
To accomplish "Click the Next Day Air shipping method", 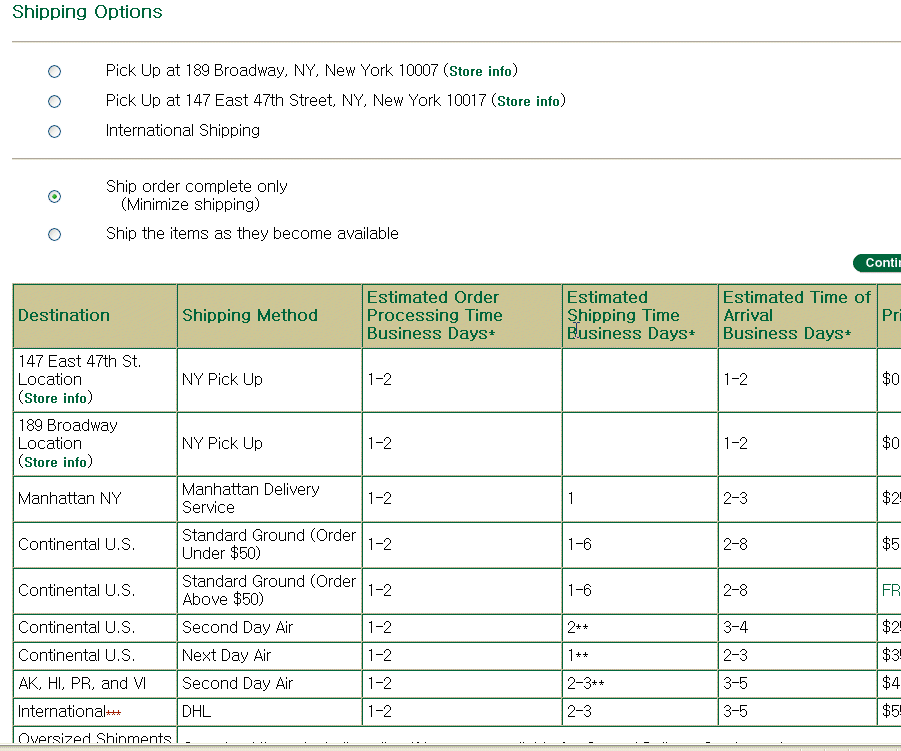I will click(227, 655).
